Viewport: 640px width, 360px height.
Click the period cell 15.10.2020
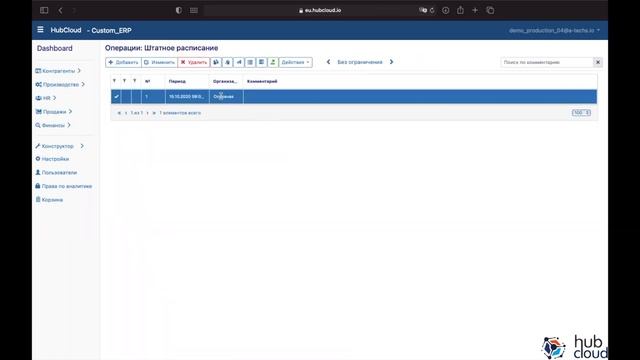click(187, 97)
